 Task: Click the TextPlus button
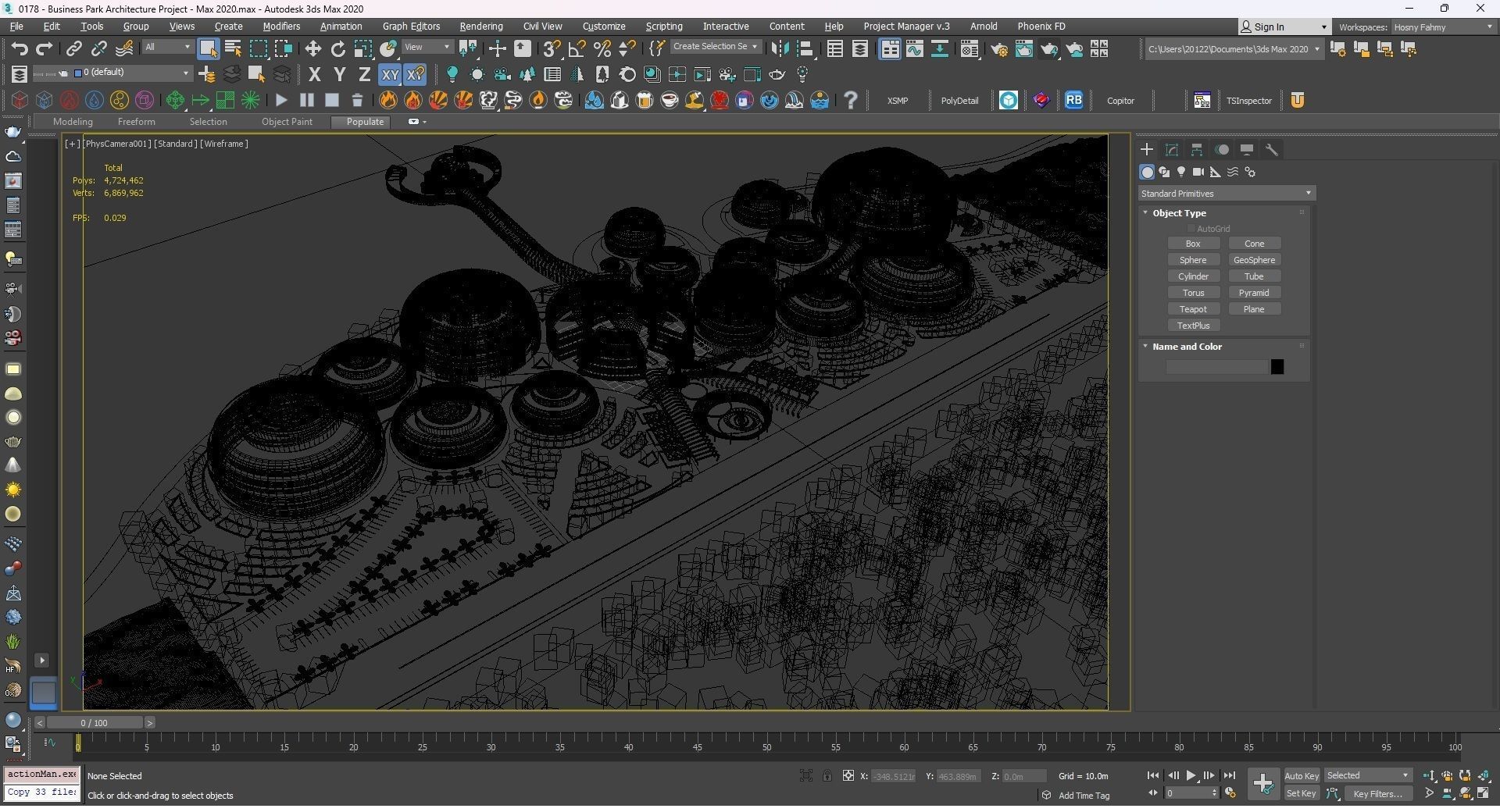point(1193,326)
